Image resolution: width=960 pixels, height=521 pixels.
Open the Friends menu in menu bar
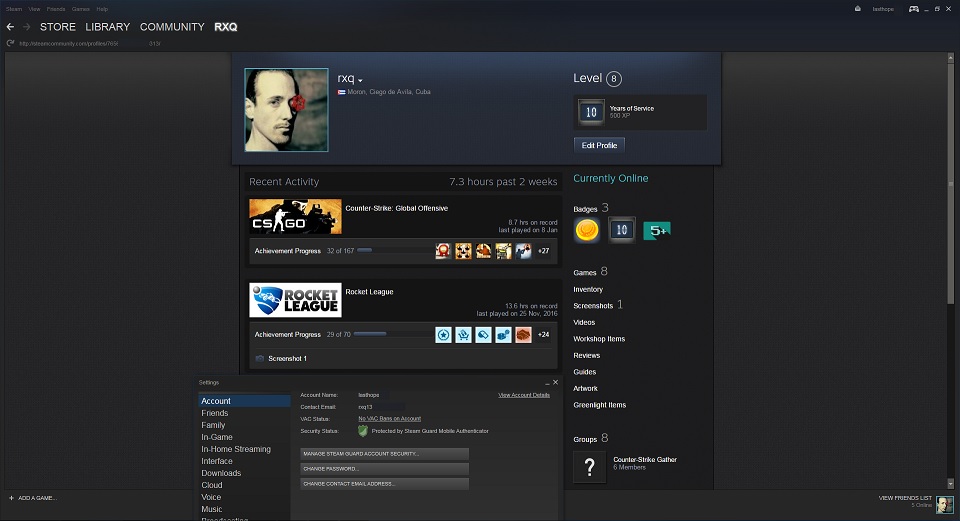coord(56,9)
